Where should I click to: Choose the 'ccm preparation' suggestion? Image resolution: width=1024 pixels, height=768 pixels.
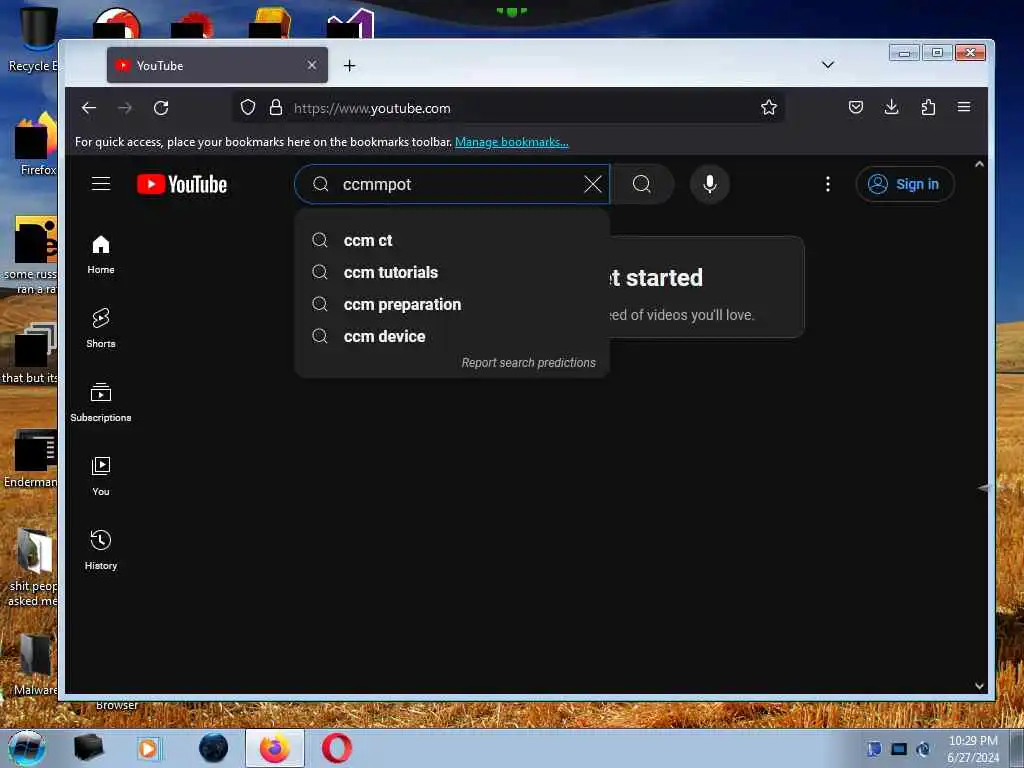pyautogui.click(x=452, y=304)
